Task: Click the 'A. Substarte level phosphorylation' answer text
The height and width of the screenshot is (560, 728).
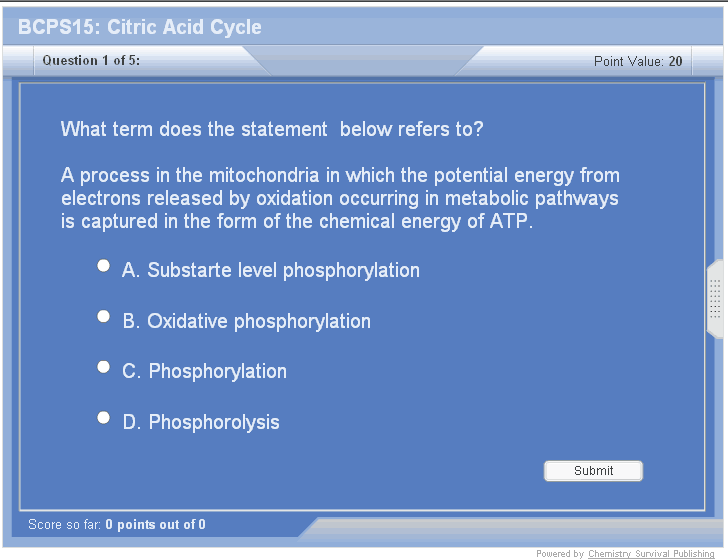Action: click(x=271, y=271)
